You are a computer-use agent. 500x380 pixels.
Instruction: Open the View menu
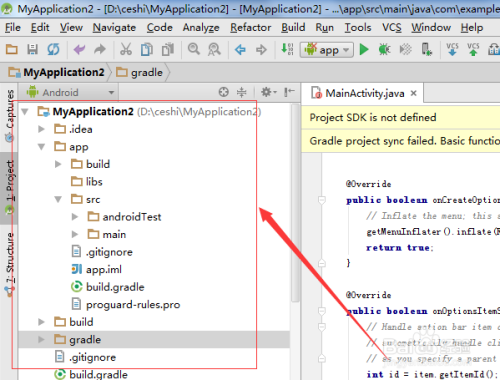point(71,27)
